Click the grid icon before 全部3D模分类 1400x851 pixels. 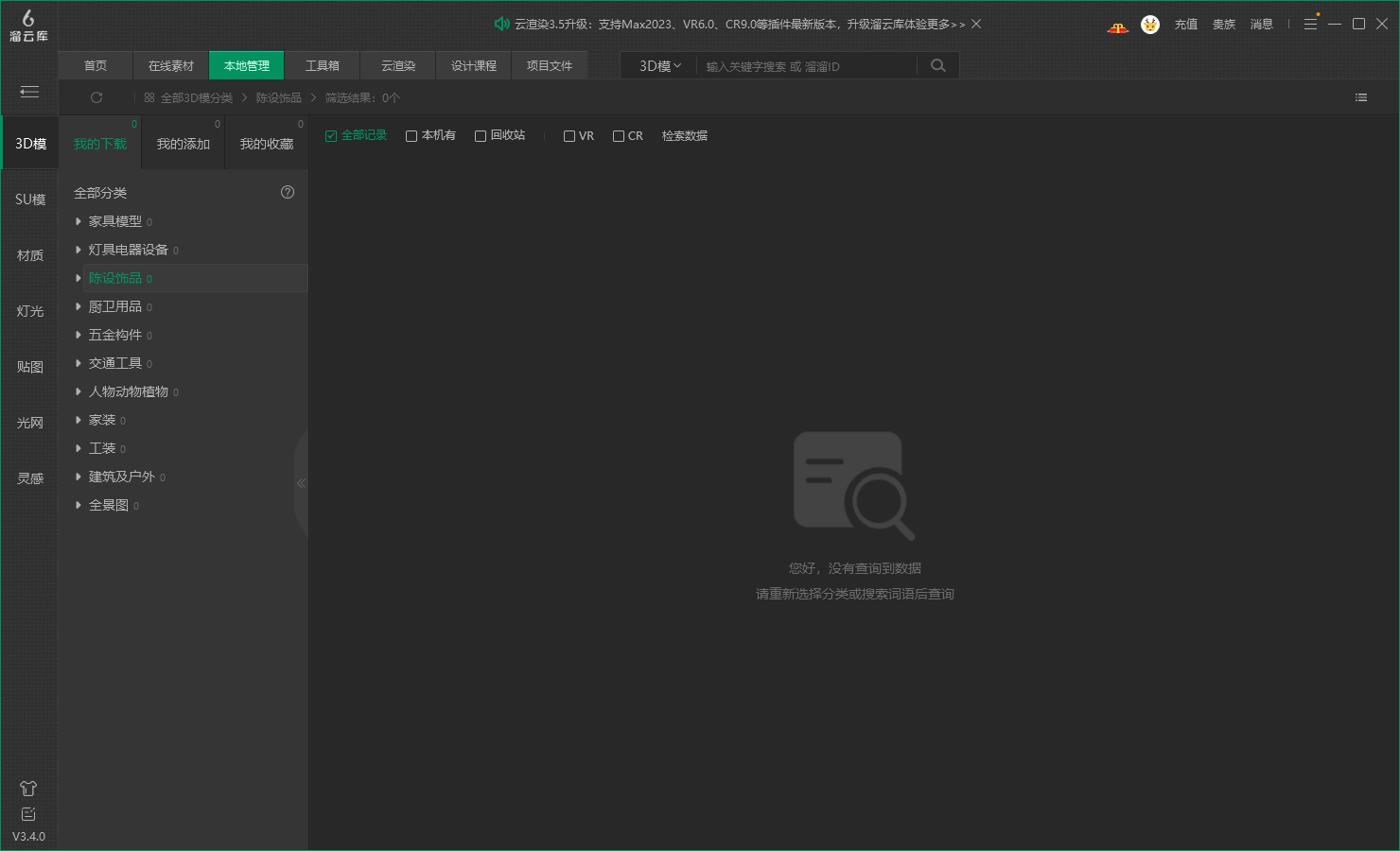(x=149, y=97)
